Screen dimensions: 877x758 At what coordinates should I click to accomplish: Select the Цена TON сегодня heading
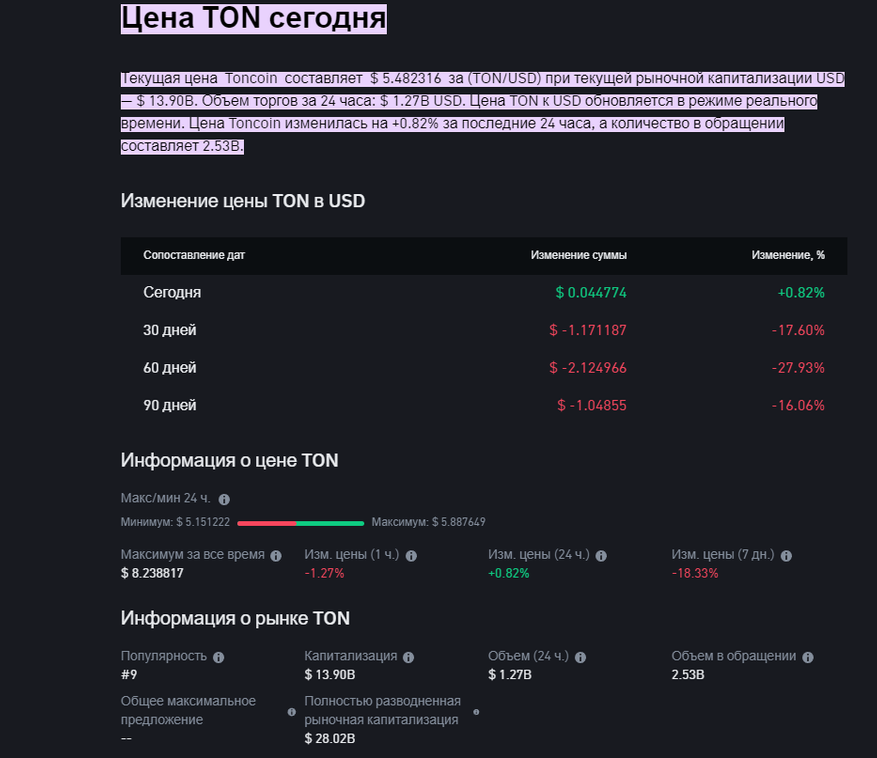click(x=253, y=18)
